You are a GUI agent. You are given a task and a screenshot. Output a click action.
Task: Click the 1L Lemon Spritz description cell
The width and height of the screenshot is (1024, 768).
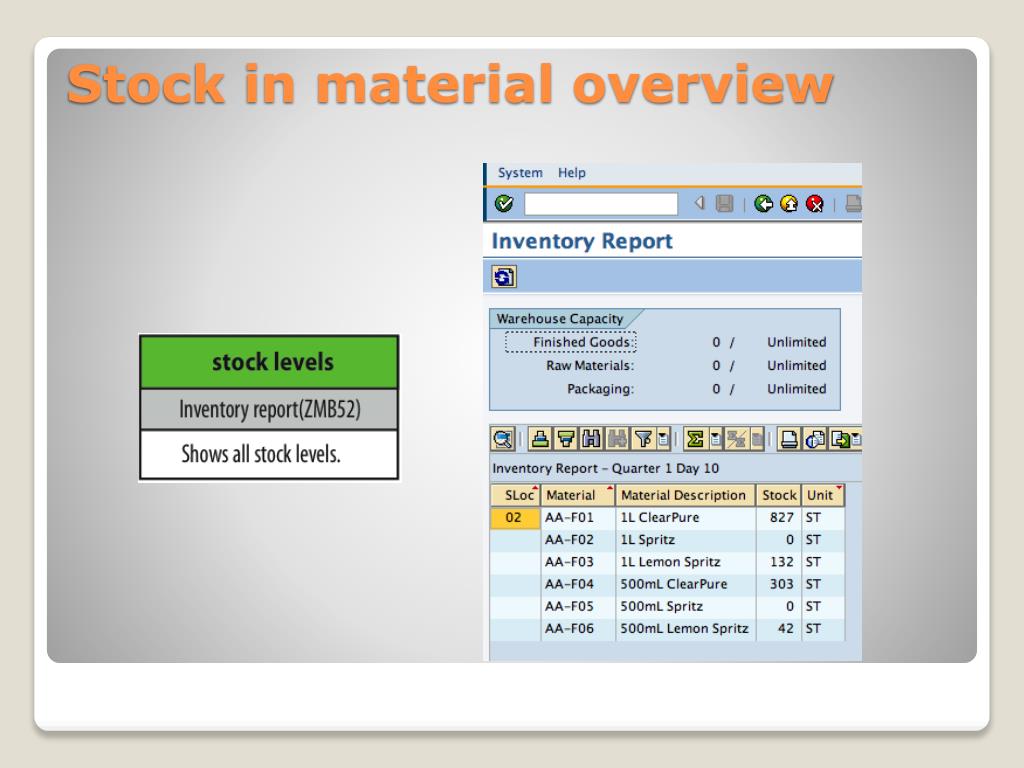(686, 562)
